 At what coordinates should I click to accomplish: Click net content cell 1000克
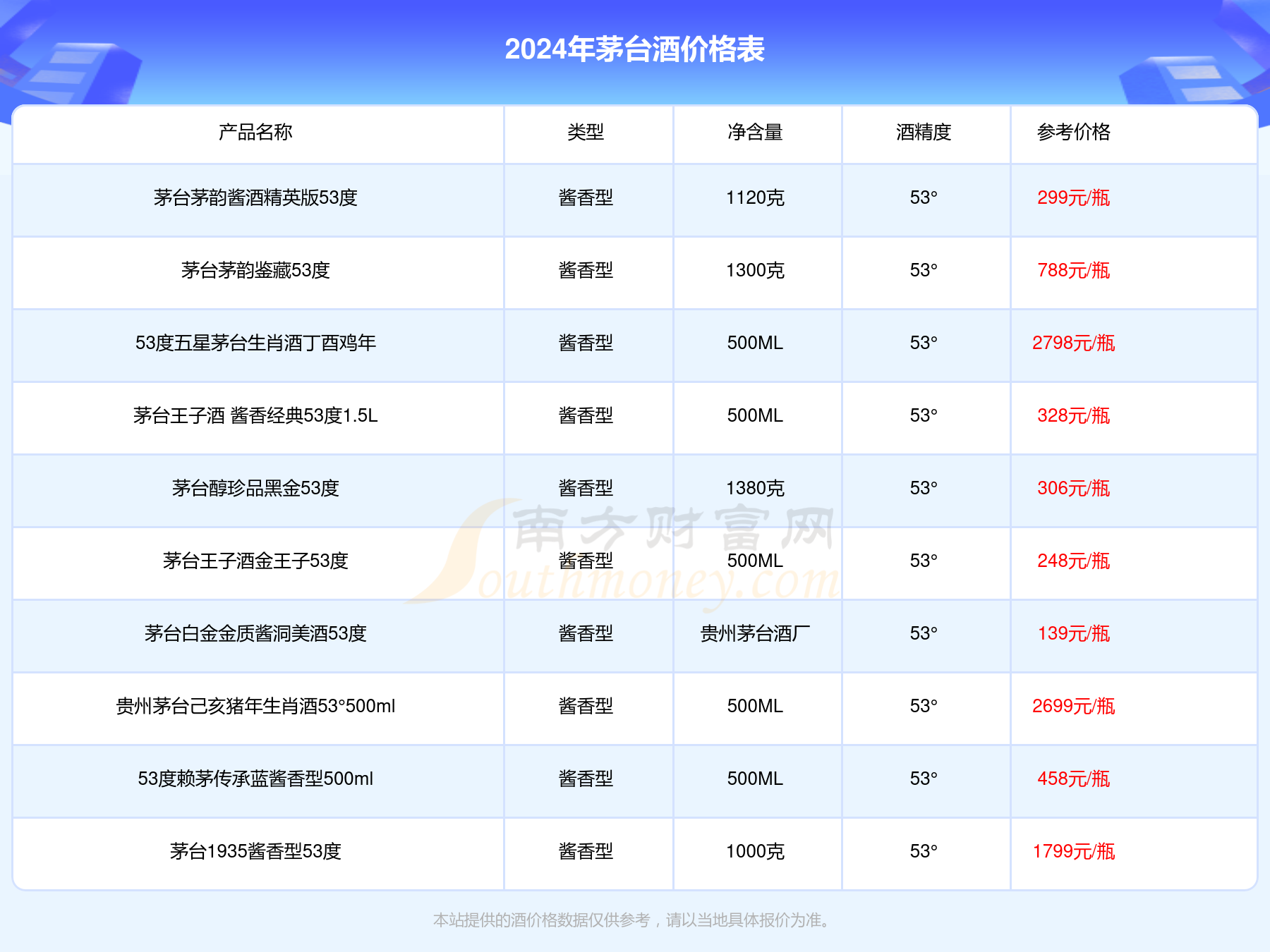(x=755, y=851)
